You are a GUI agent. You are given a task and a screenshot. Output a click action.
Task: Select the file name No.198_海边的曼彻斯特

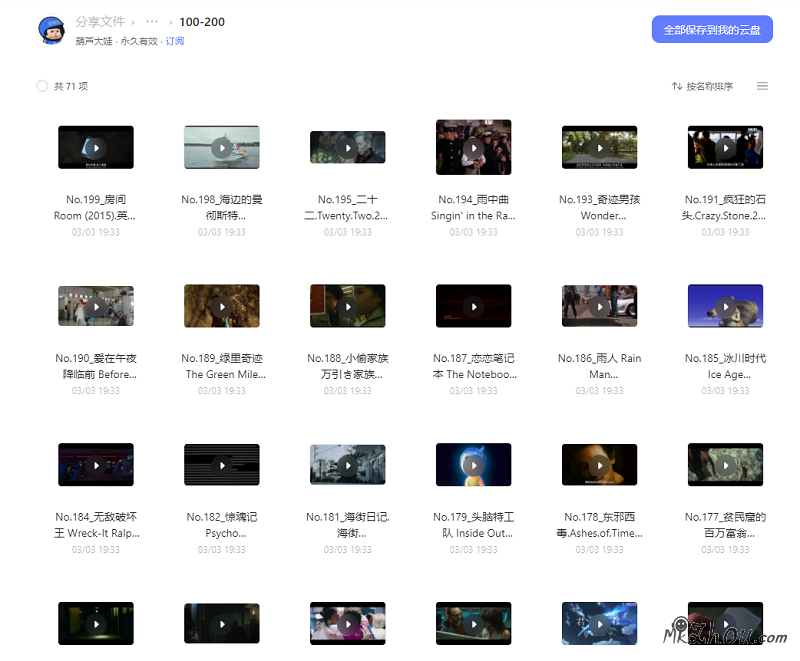tap(222, 208)
